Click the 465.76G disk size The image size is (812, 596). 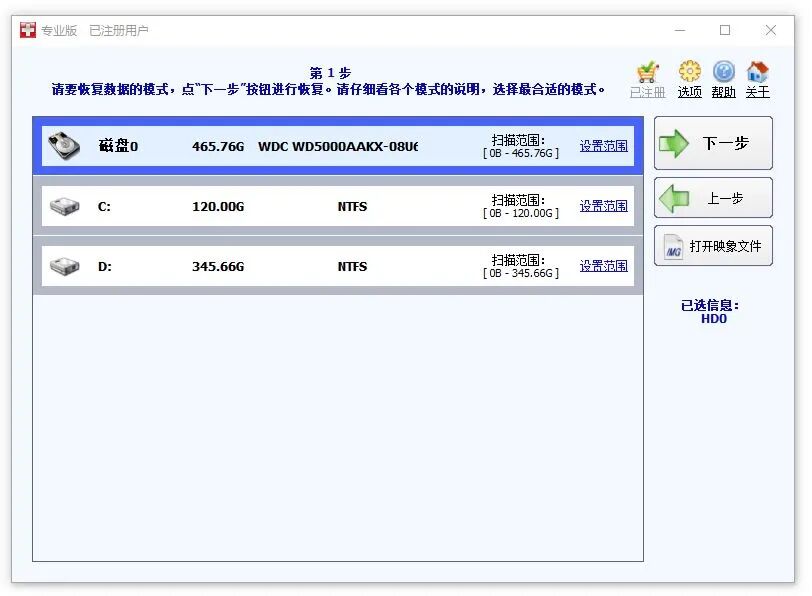(x=218, y=147)
